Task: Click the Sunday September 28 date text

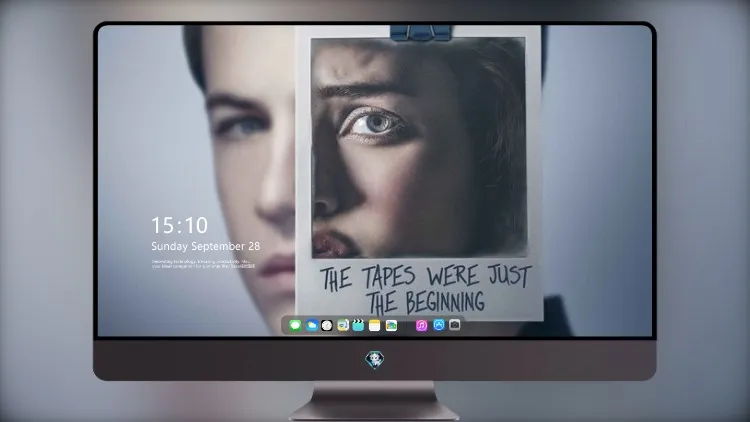Action: [x=206, y=246]
